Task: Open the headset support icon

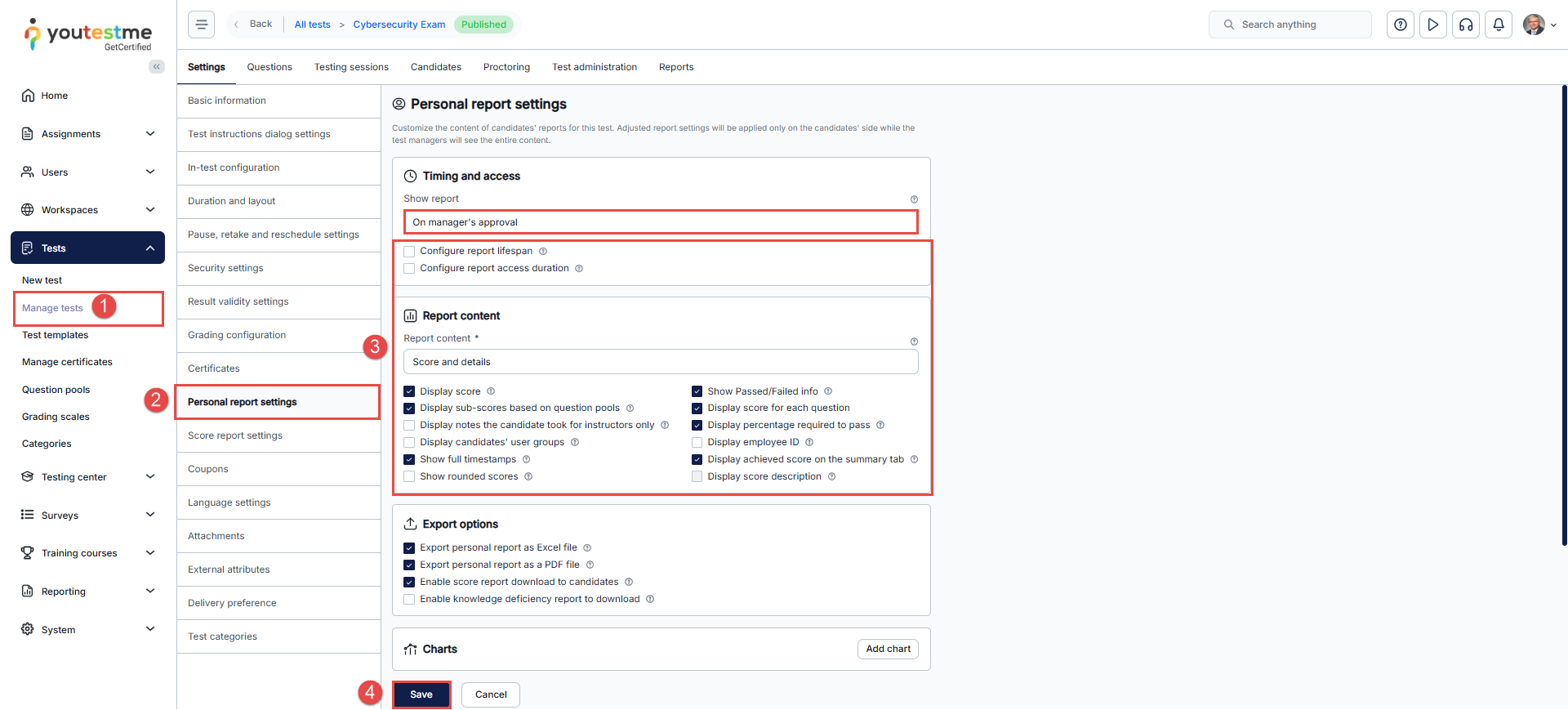Action: (1466, 25)
